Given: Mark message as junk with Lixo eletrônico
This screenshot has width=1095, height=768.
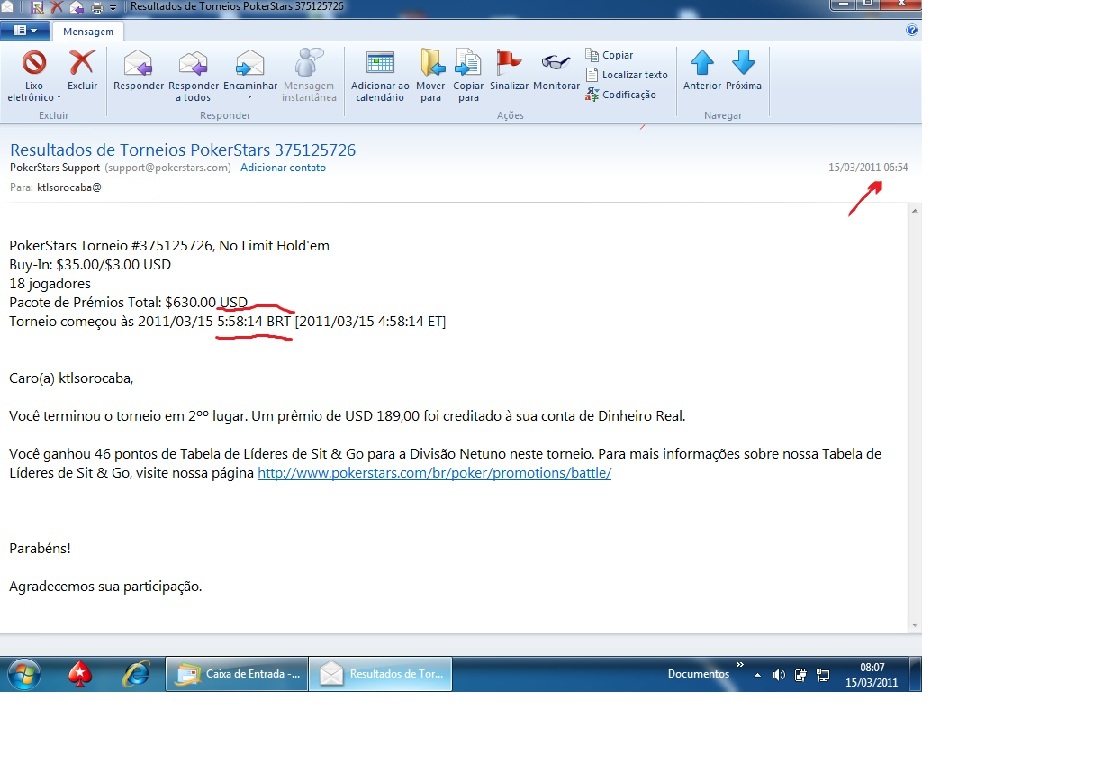Looking at the screenshot, I should [x=34, y=75].
